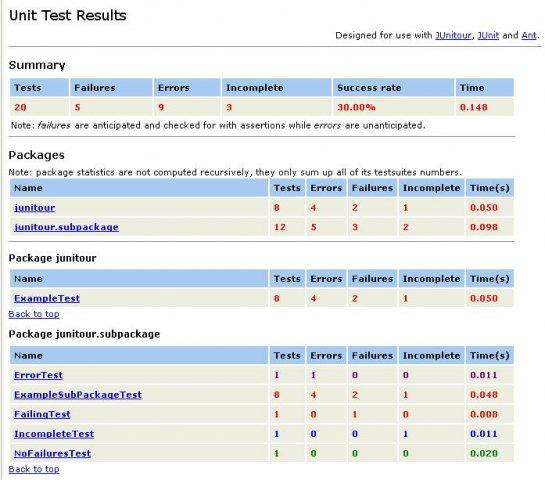Open the ExampleTest link
The height and width of the screenshot is (480, 545).
tap(47, 298)
